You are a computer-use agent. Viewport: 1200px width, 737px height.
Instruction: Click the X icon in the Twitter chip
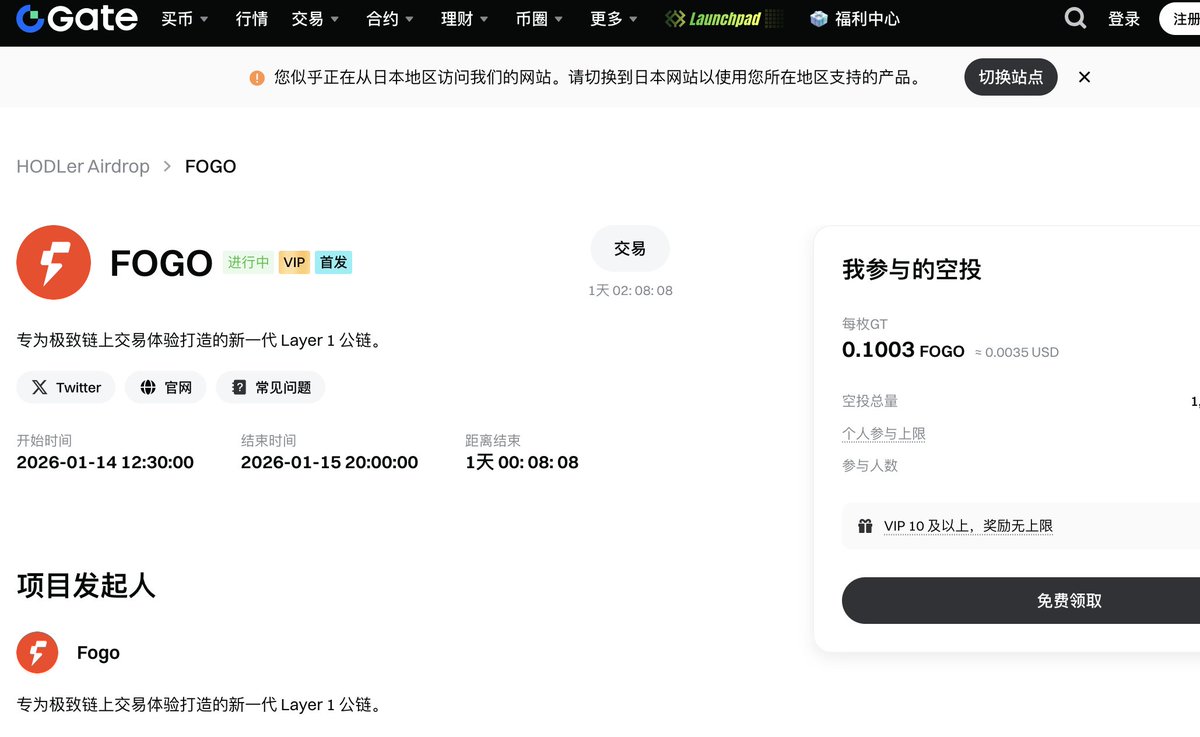click(39, 387)
